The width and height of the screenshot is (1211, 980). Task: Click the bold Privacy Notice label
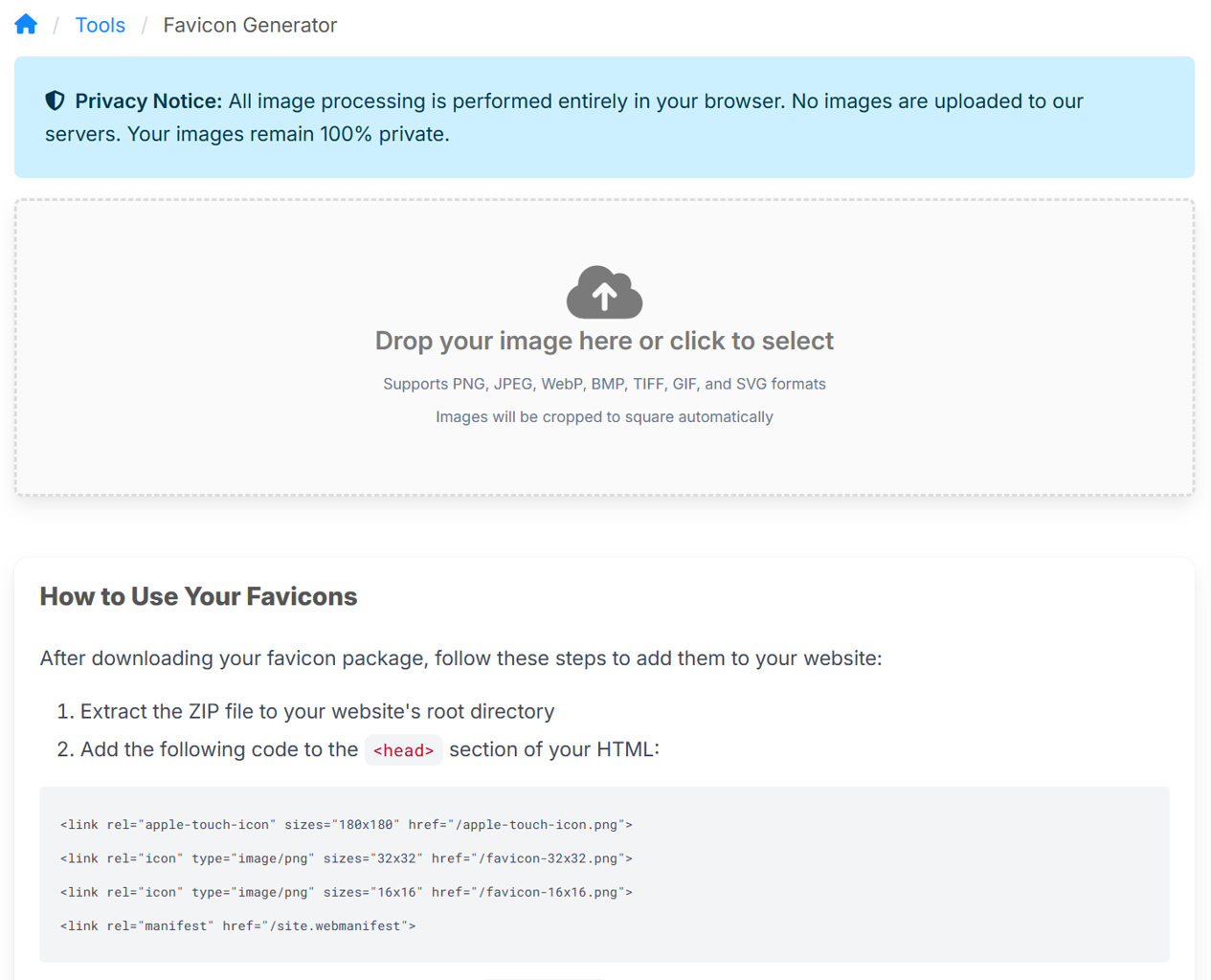pyautogui.click(x=148, y=101)
